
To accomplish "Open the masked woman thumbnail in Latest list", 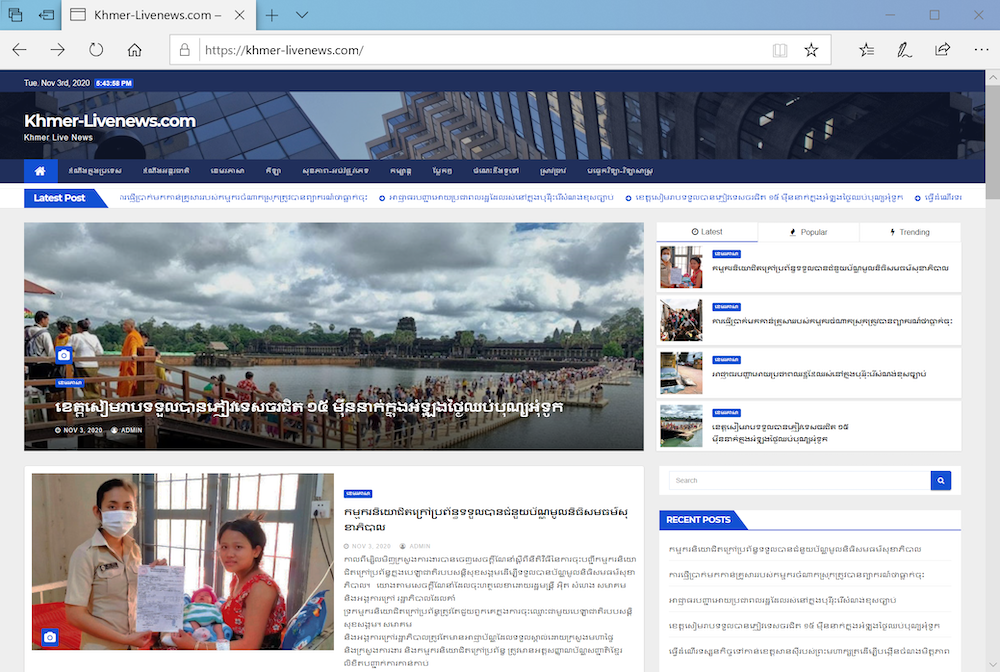I will click(681, 268).
